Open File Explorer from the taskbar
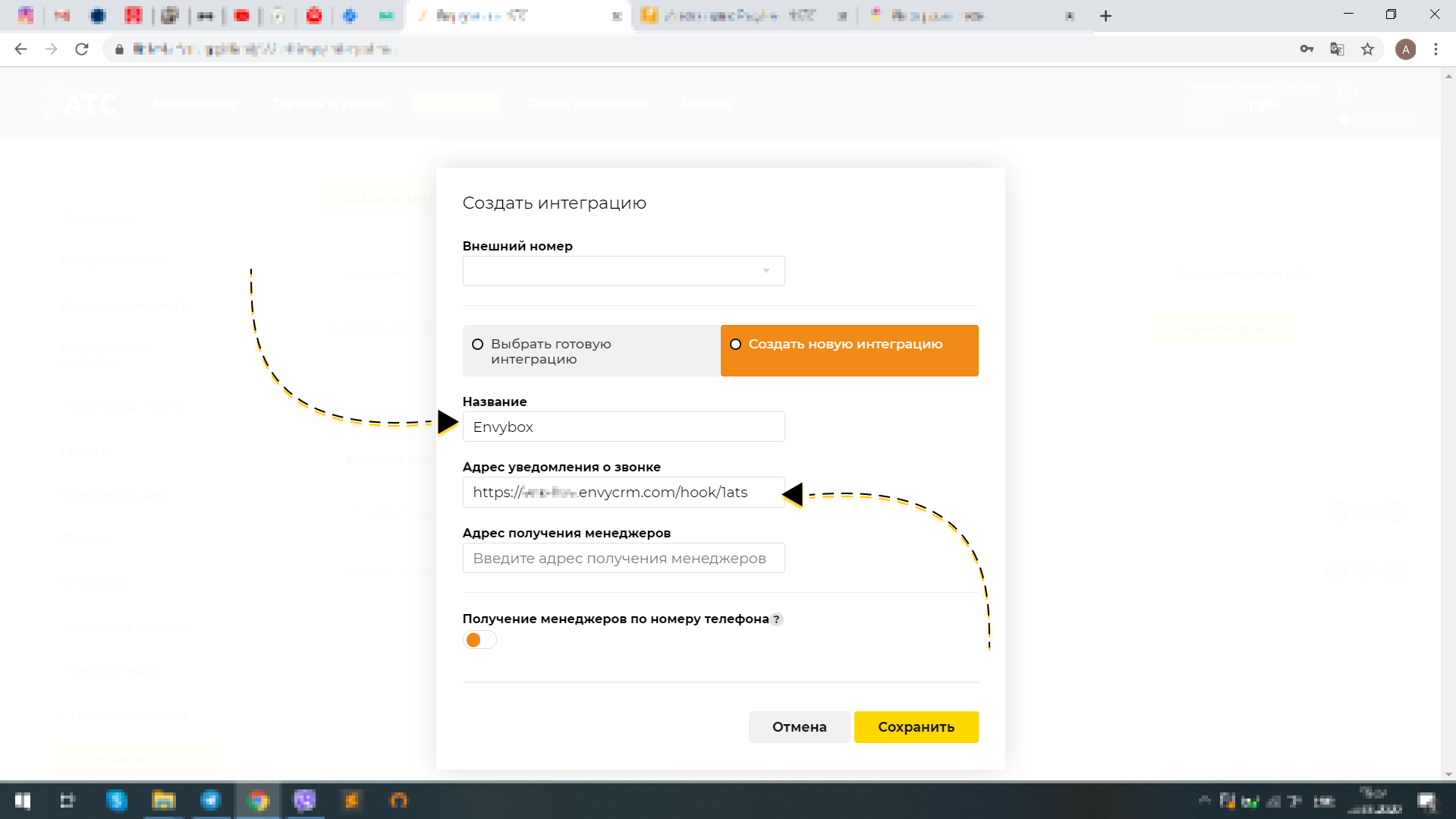Image resolution: width=1456 pixels, height=819 pixels. pos(164,801)
